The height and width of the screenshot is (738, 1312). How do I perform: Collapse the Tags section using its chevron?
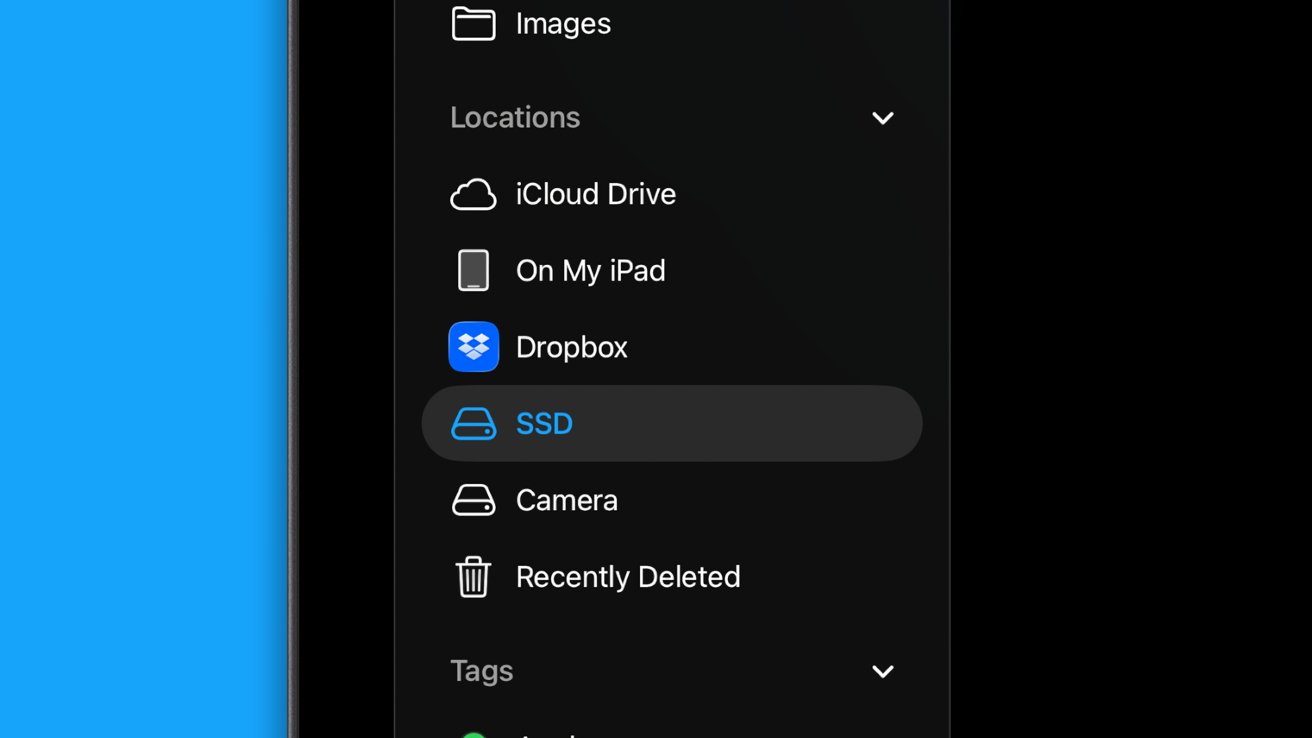882,671
